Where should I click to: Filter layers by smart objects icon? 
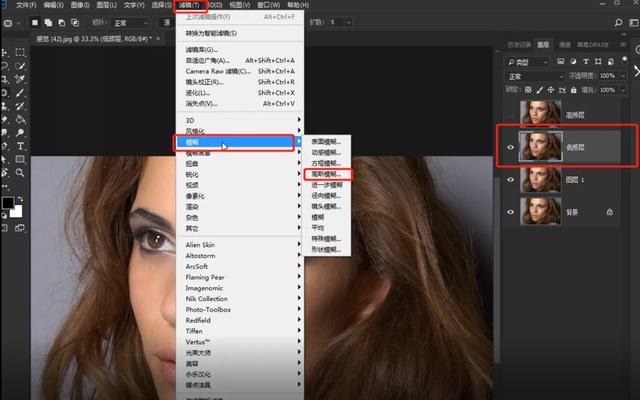coord(611,61)
